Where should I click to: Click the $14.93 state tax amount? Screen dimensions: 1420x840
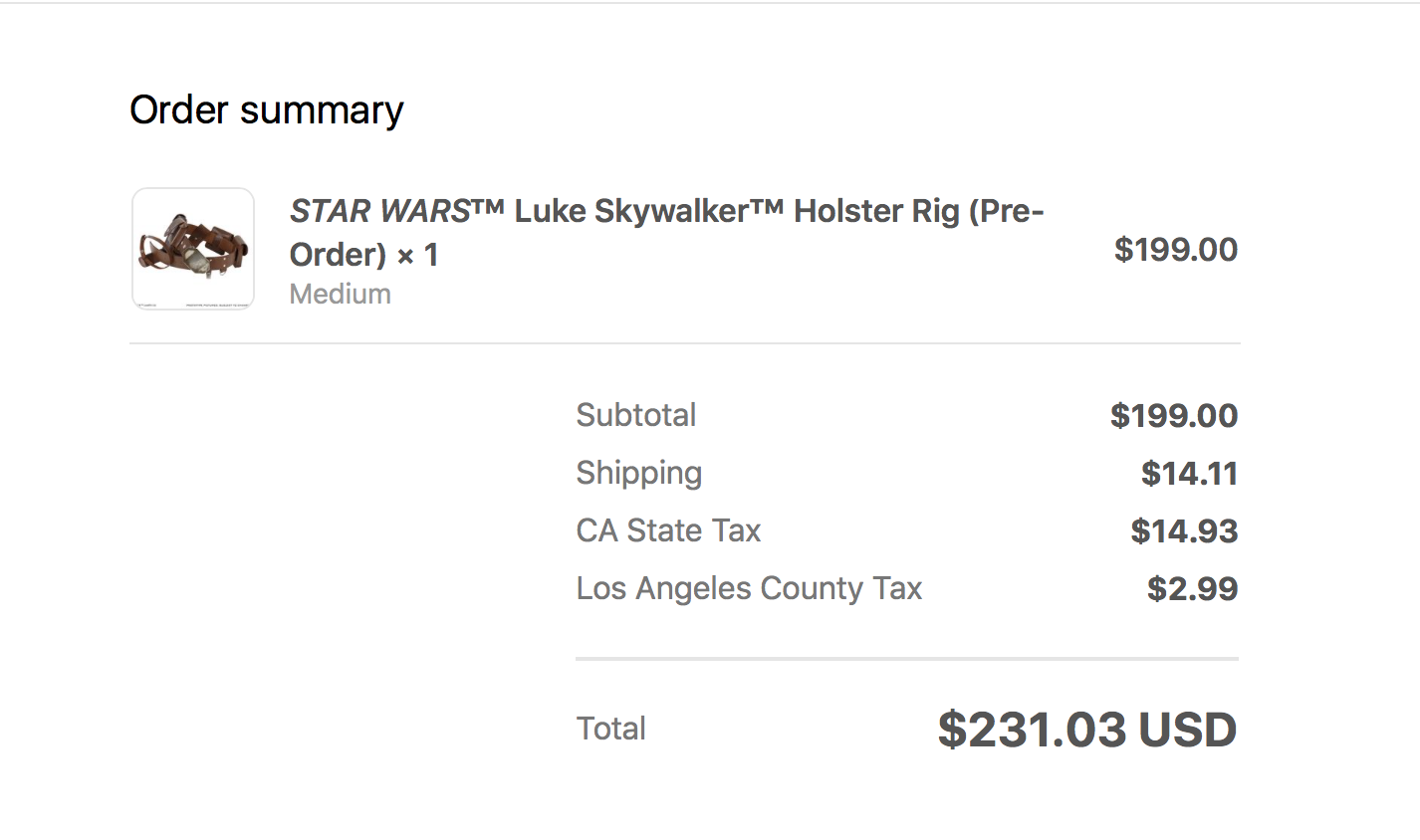(x=1184, y=531)
